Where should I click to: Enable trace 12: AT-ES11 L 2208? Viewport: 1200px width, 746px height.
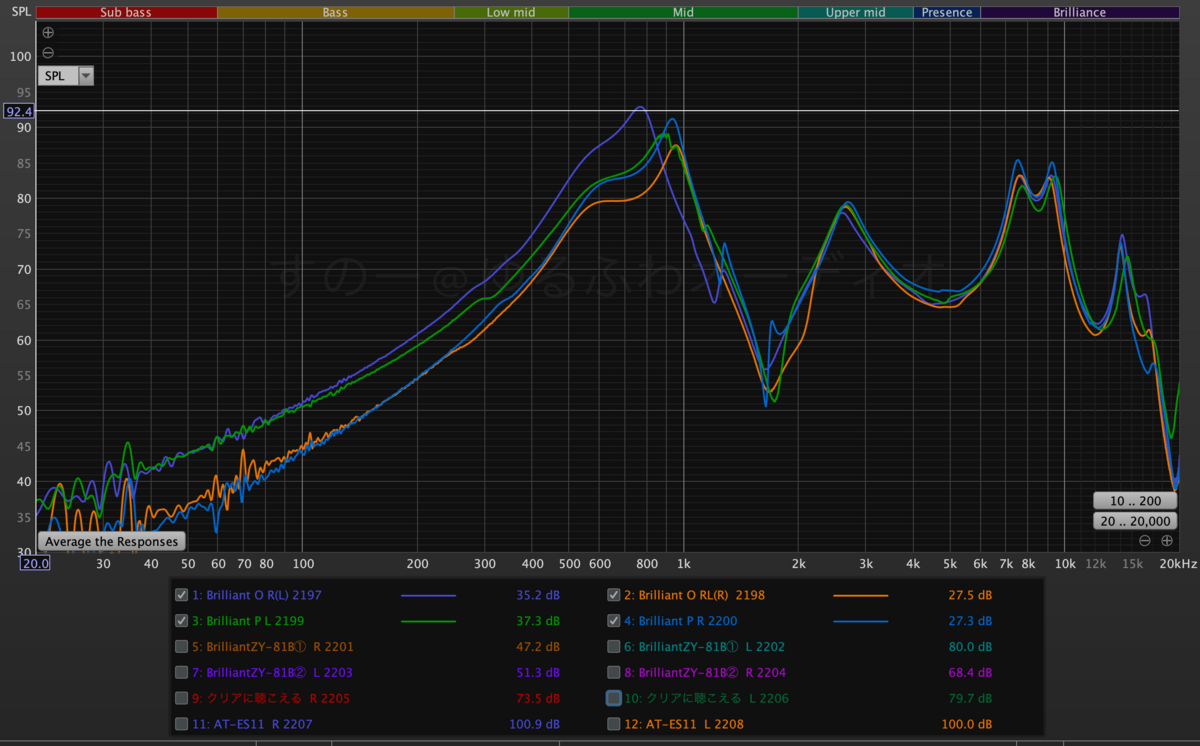(x=613, y=724)
